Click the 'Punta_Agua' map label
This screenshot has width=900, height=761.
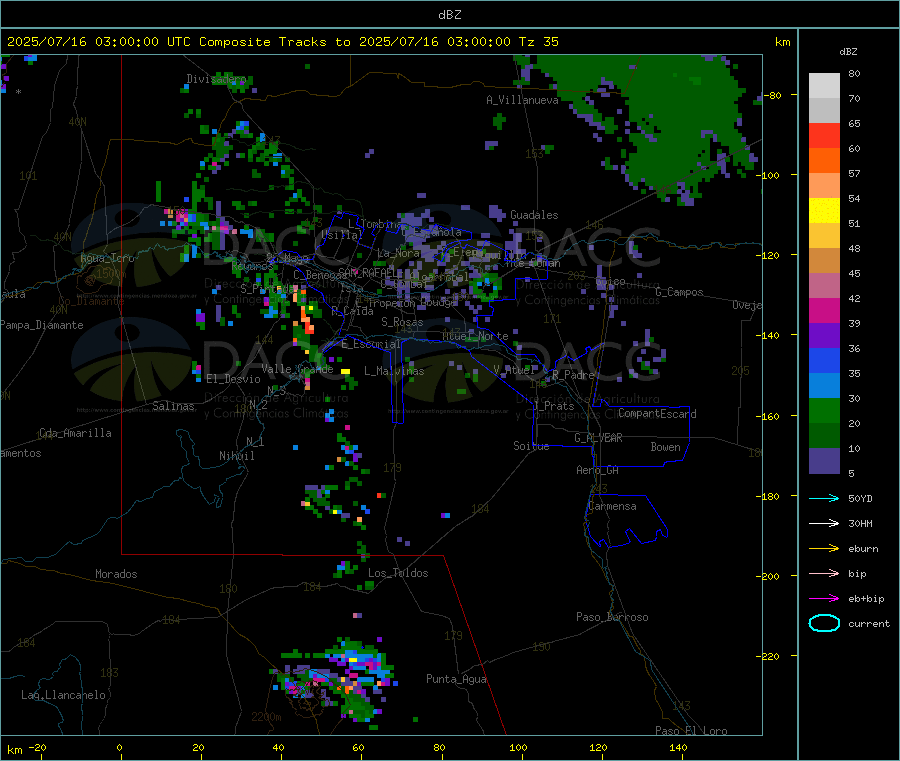coord(456,679)
